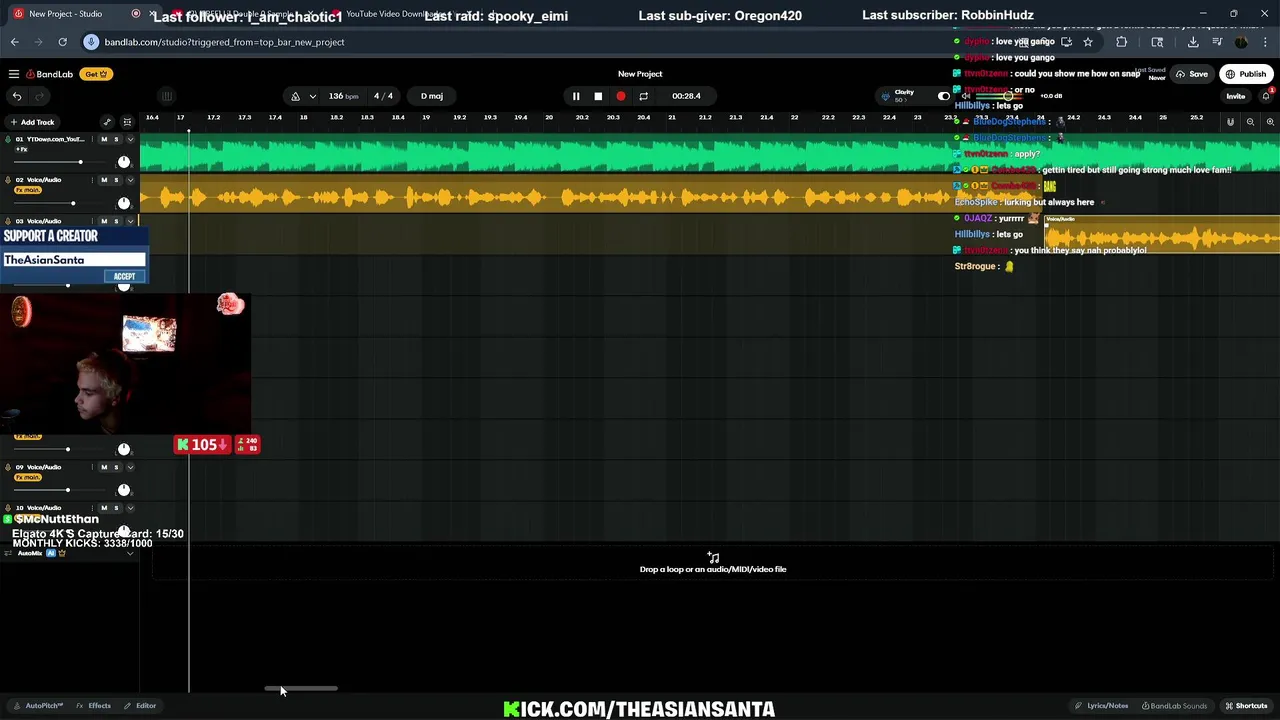The image size is (1280, 720).
Task: Open the AutoPitch tab
Action: coord(38,706)
